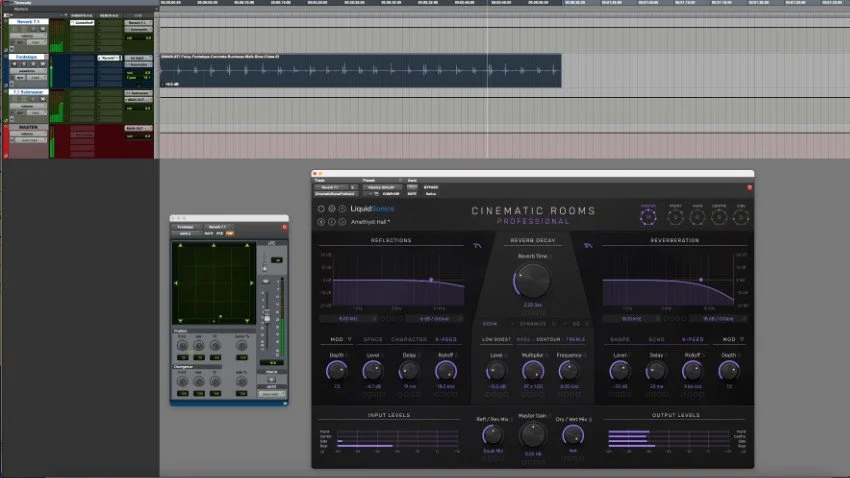This screenshot has height=478, width=850.
Task: Click the large Reverb Time knob
Action: [x=532, y=281]
